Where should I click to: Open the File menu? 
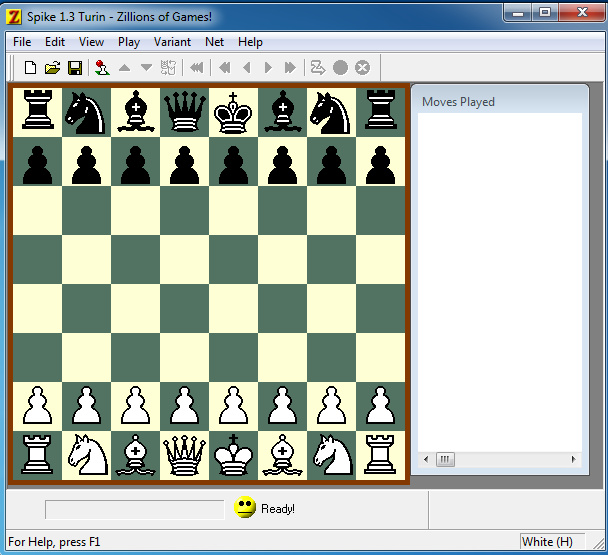pos(22,42)
